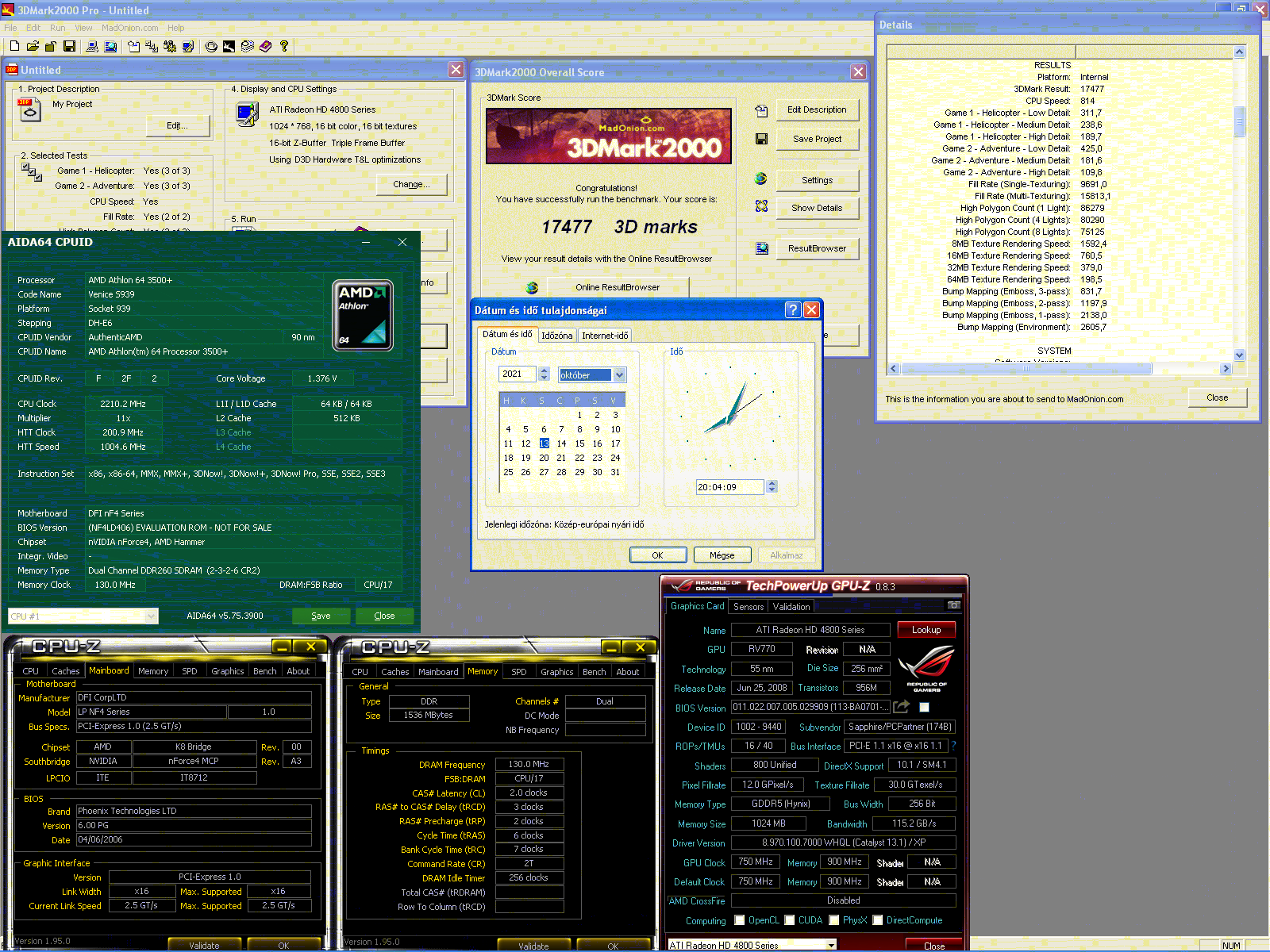This screenshot has width=1270, height=952.
Task: Toggle the CUDA checkbox in GPU-Z
Action: coord(790,920)
